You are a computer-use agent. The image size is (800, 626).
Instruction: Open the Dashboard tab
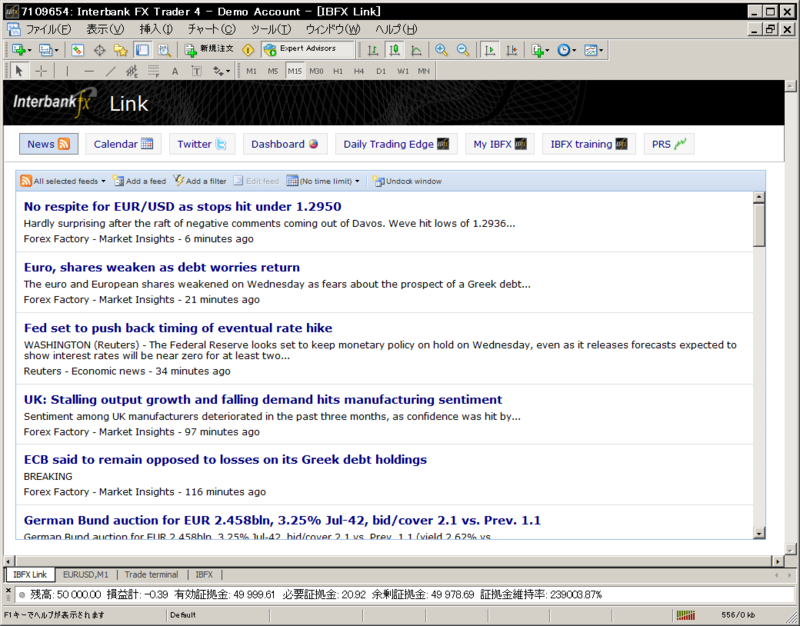[x=285, y=144]
